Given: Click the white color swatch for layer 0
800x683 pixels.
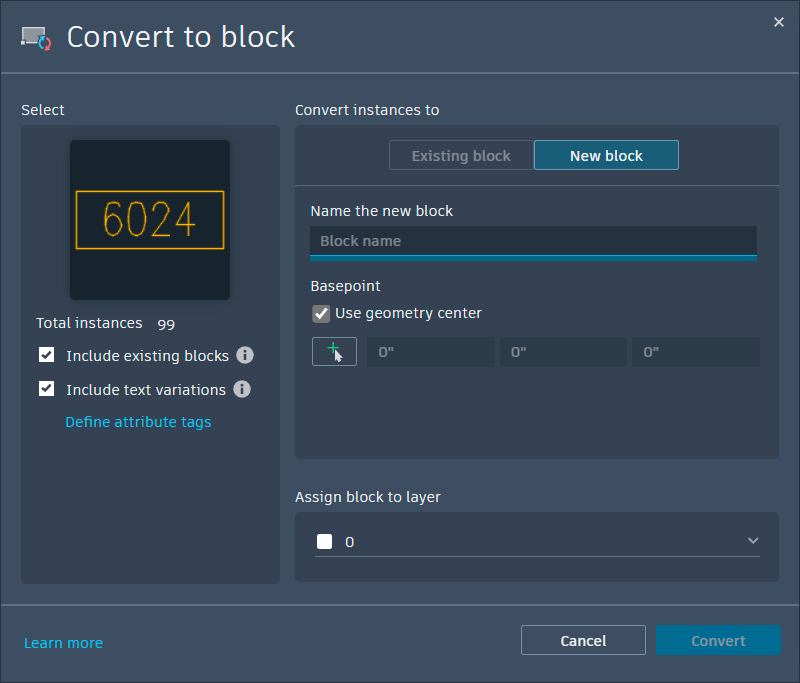Looking at the screenshot, I should coord(324,542).
